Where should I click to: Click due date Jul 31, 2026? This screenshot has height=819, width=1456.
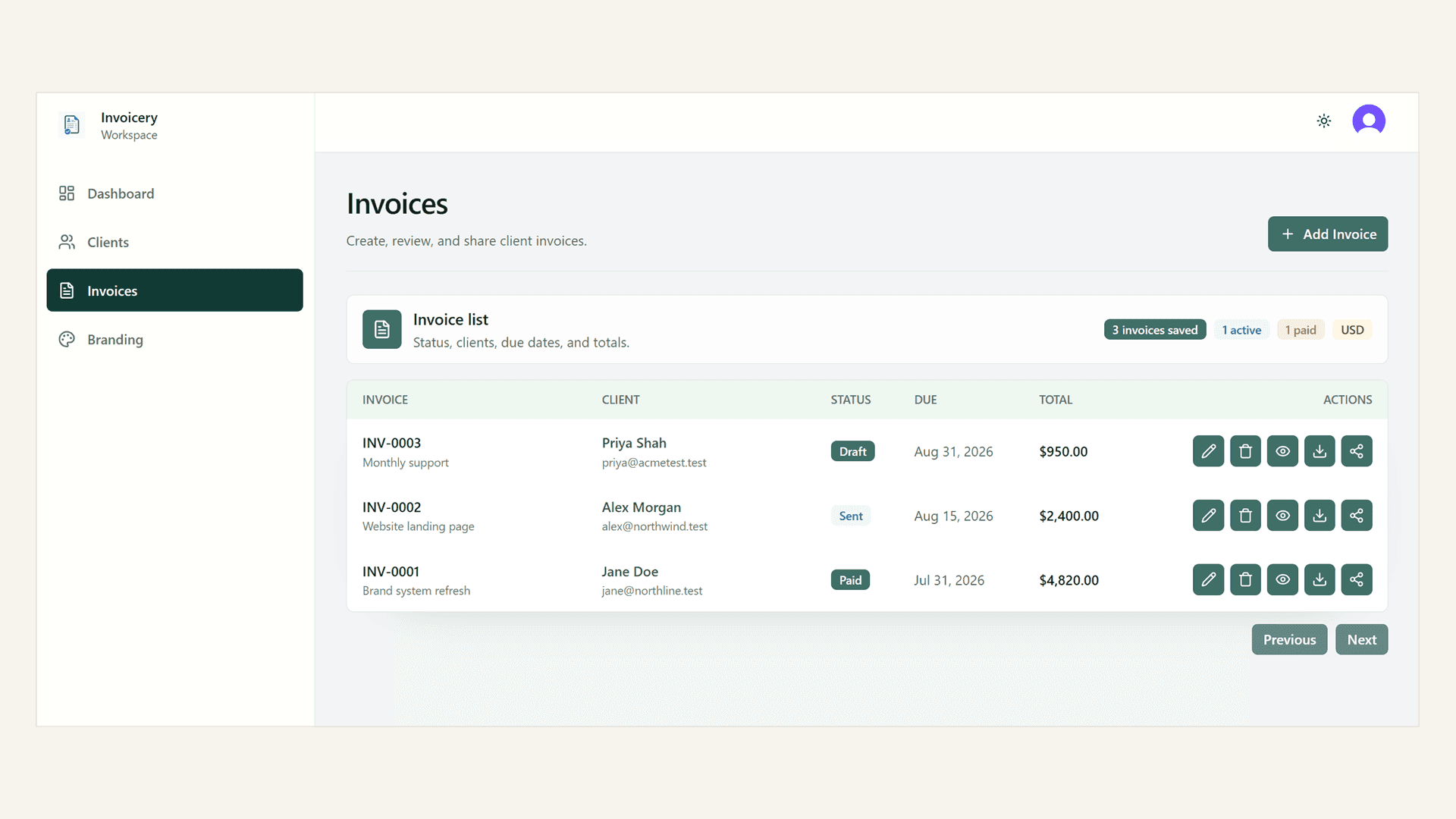point(949,581)
